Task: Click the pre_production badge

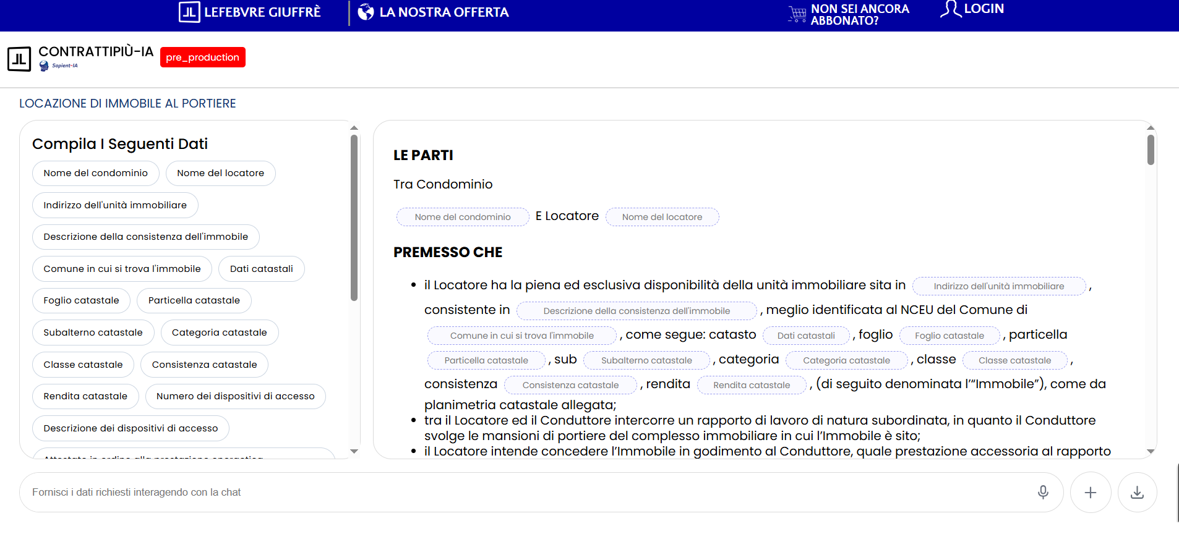Action: (202, 57)
